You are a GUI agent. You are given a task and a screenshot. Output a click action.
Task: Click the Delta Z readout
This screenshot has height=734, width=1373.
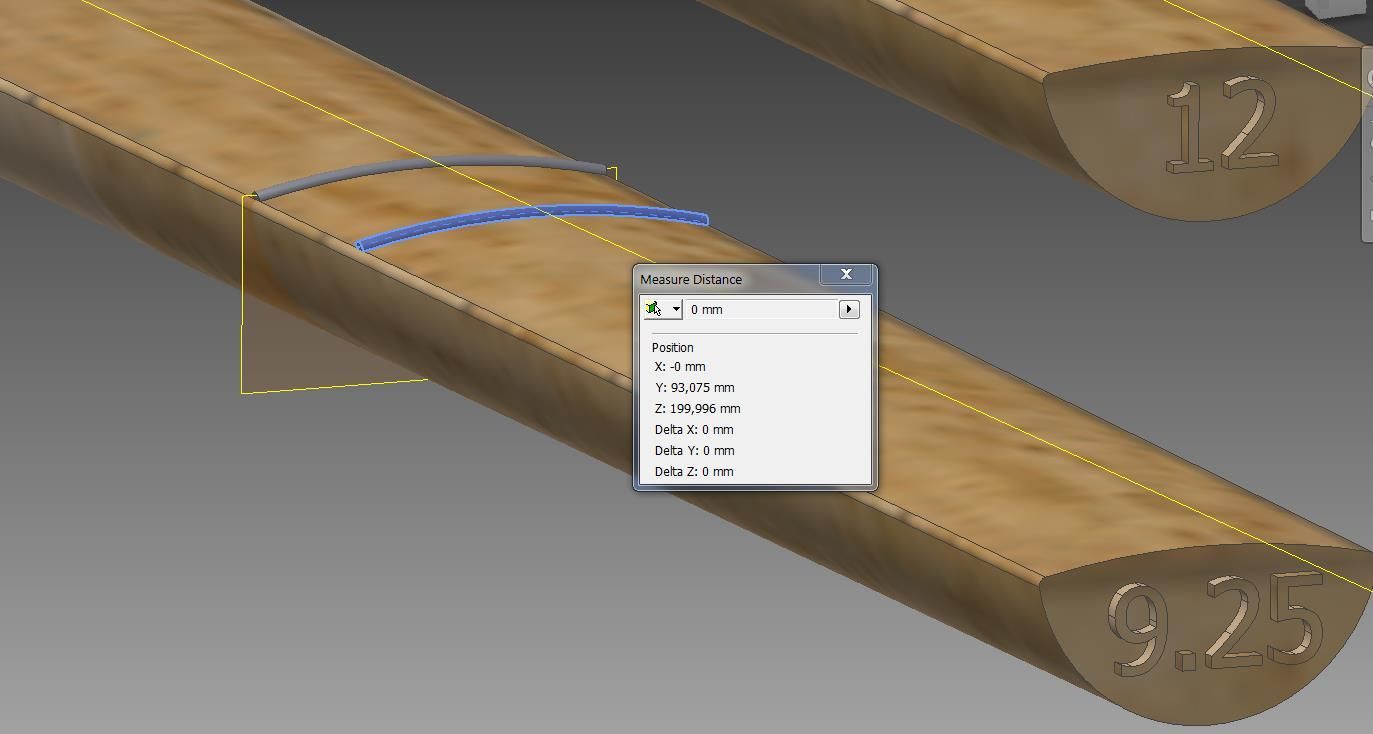694,471
